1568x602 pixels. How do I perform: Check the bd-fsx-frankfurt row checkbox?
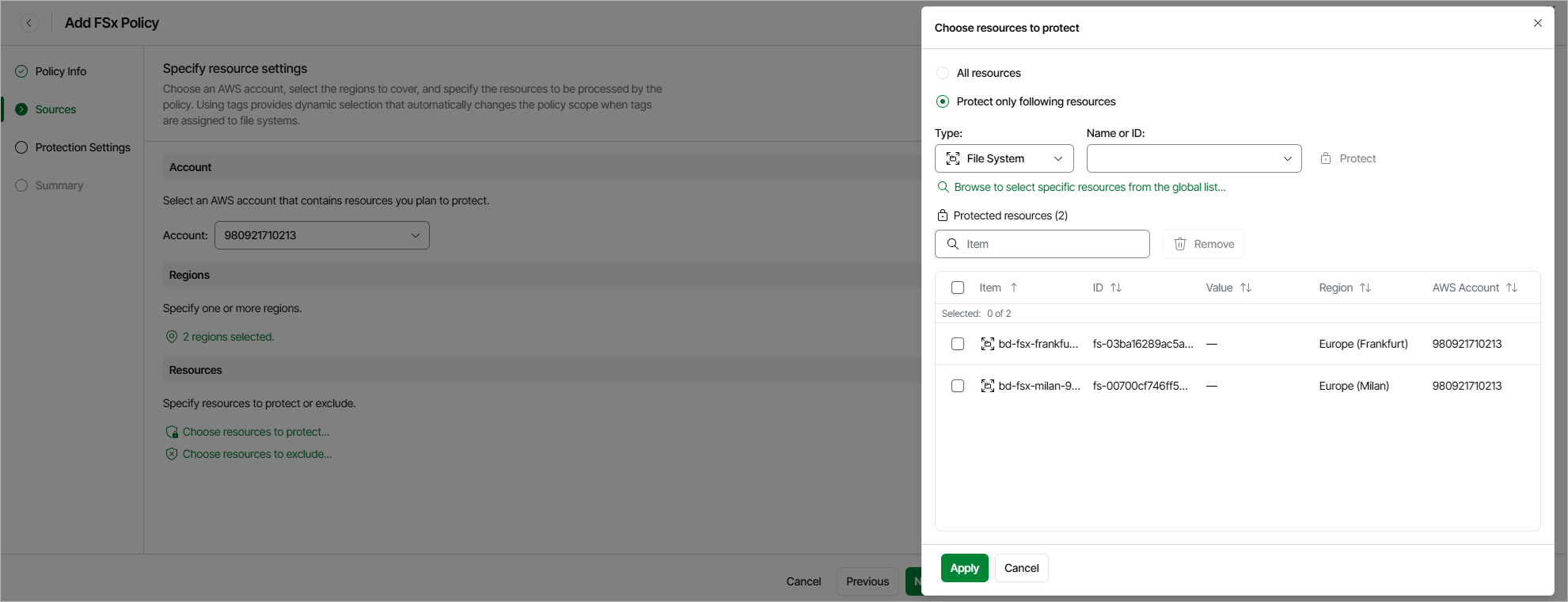coord(958,344)
